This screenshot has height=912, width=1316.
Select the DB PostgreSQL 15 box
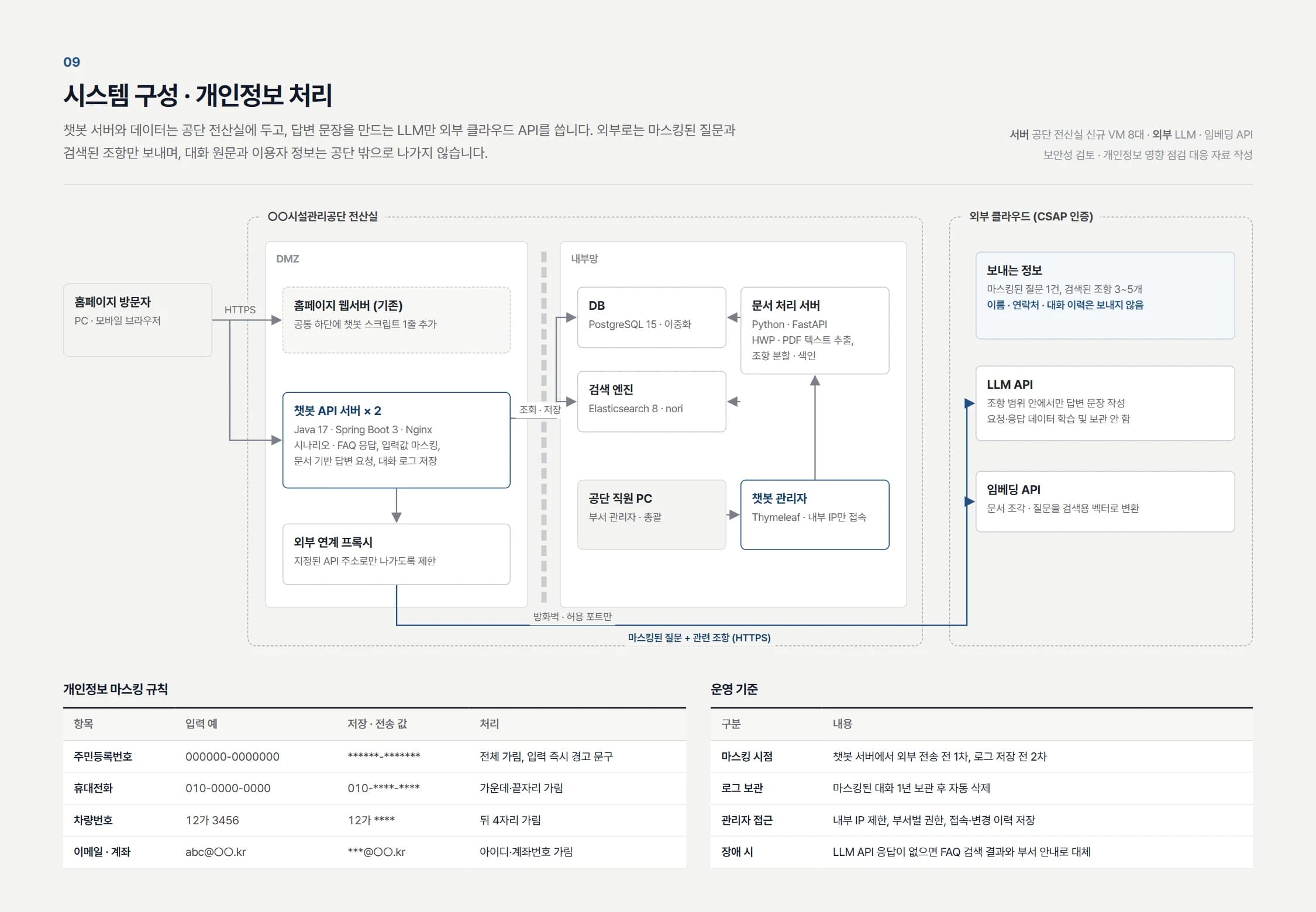652,317
